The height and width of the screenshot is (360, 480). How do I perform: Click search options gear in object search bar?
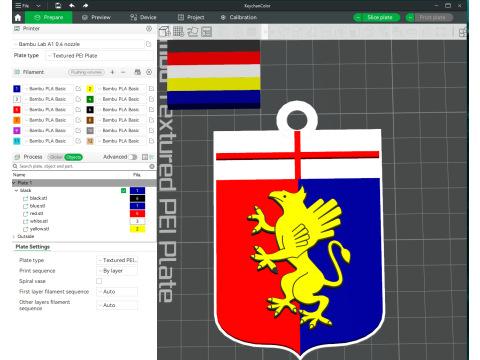click(152, 166)
